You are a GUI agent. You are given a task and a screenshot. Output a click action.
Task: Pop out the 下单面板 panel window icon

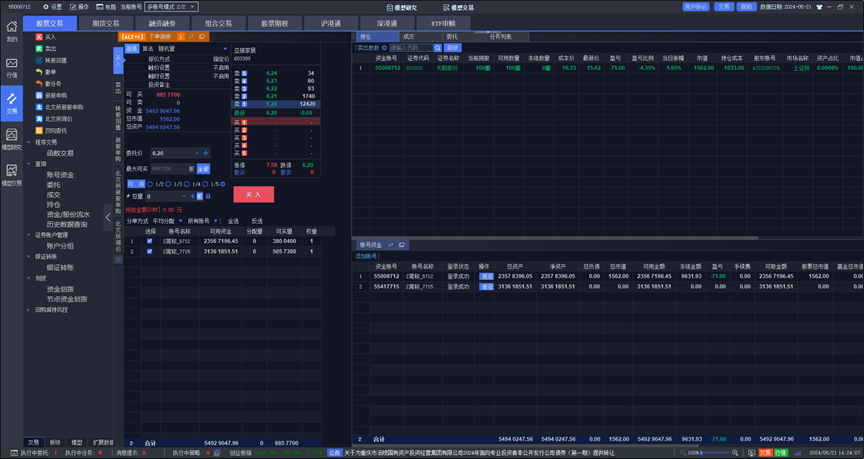point(202,36)
